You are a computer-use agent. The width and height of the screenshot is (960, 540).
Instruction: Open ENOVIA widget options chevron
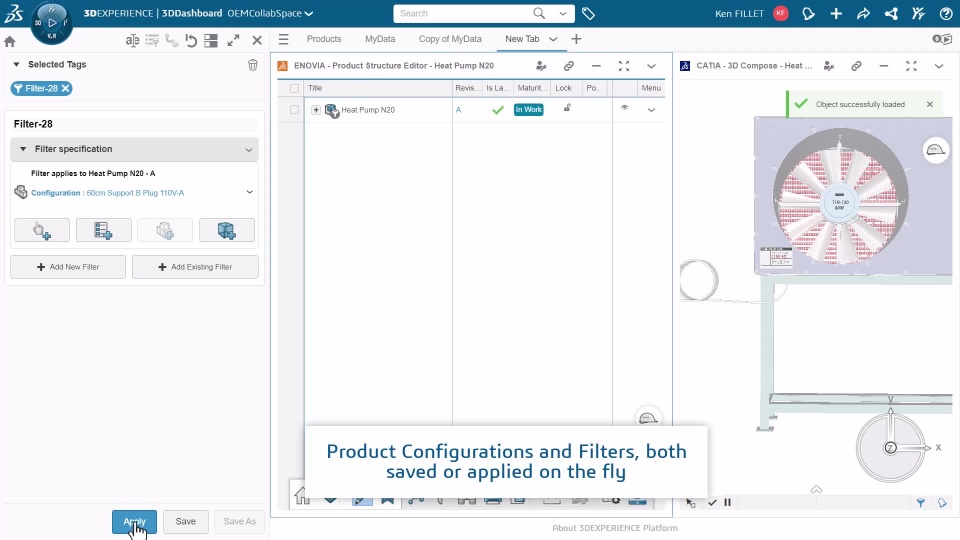click(651, 66)
